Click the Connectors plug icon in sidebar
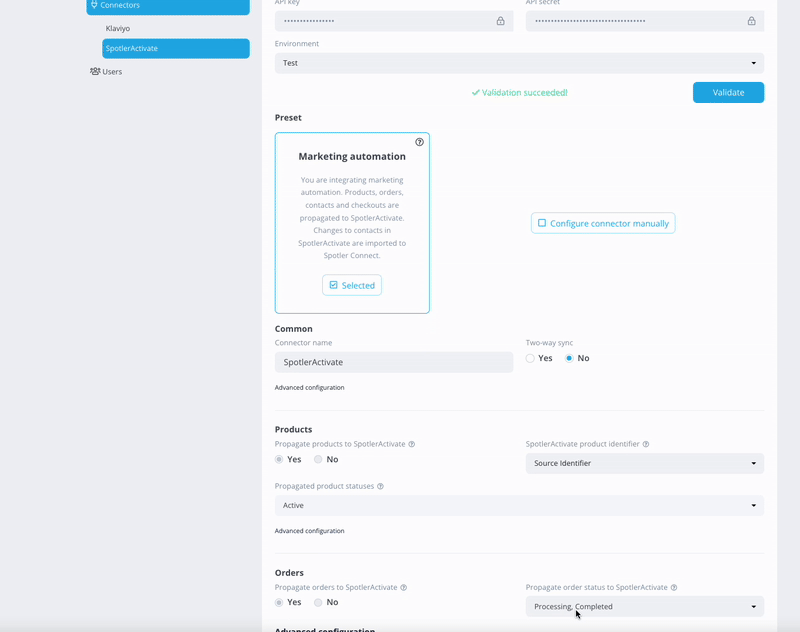 94,5
